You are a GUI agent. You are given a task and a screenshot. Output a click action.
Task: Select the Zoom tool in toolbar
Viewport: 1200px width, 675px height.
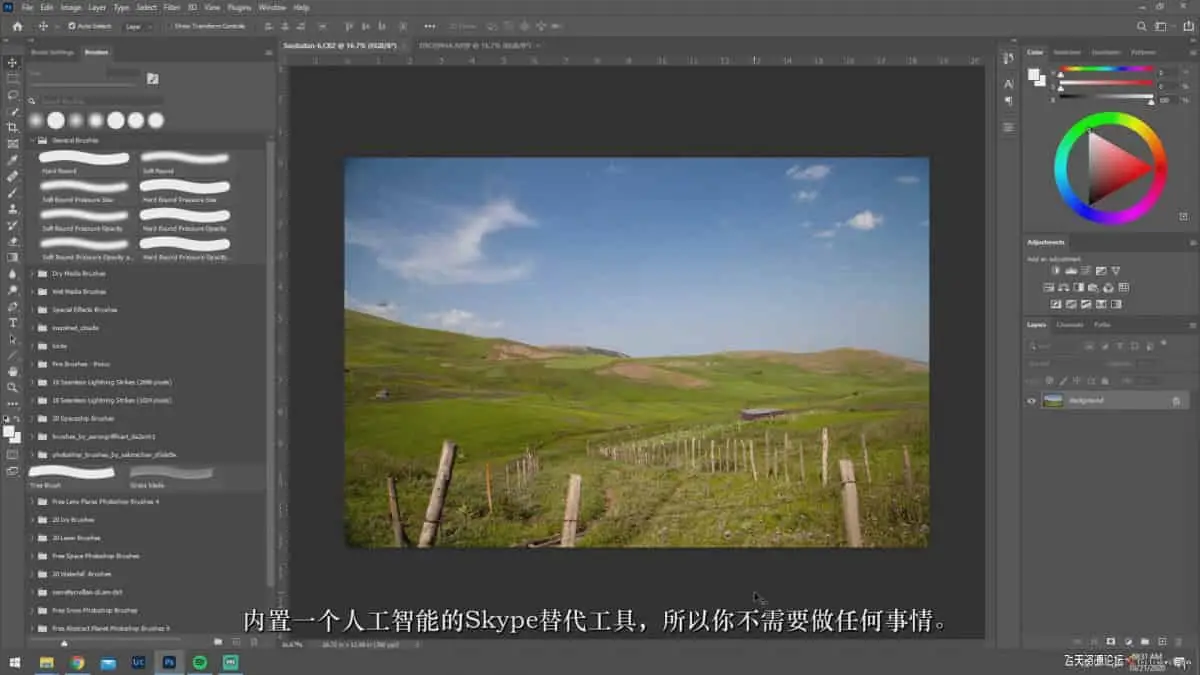pyautogui.click(x=13, y=387)
